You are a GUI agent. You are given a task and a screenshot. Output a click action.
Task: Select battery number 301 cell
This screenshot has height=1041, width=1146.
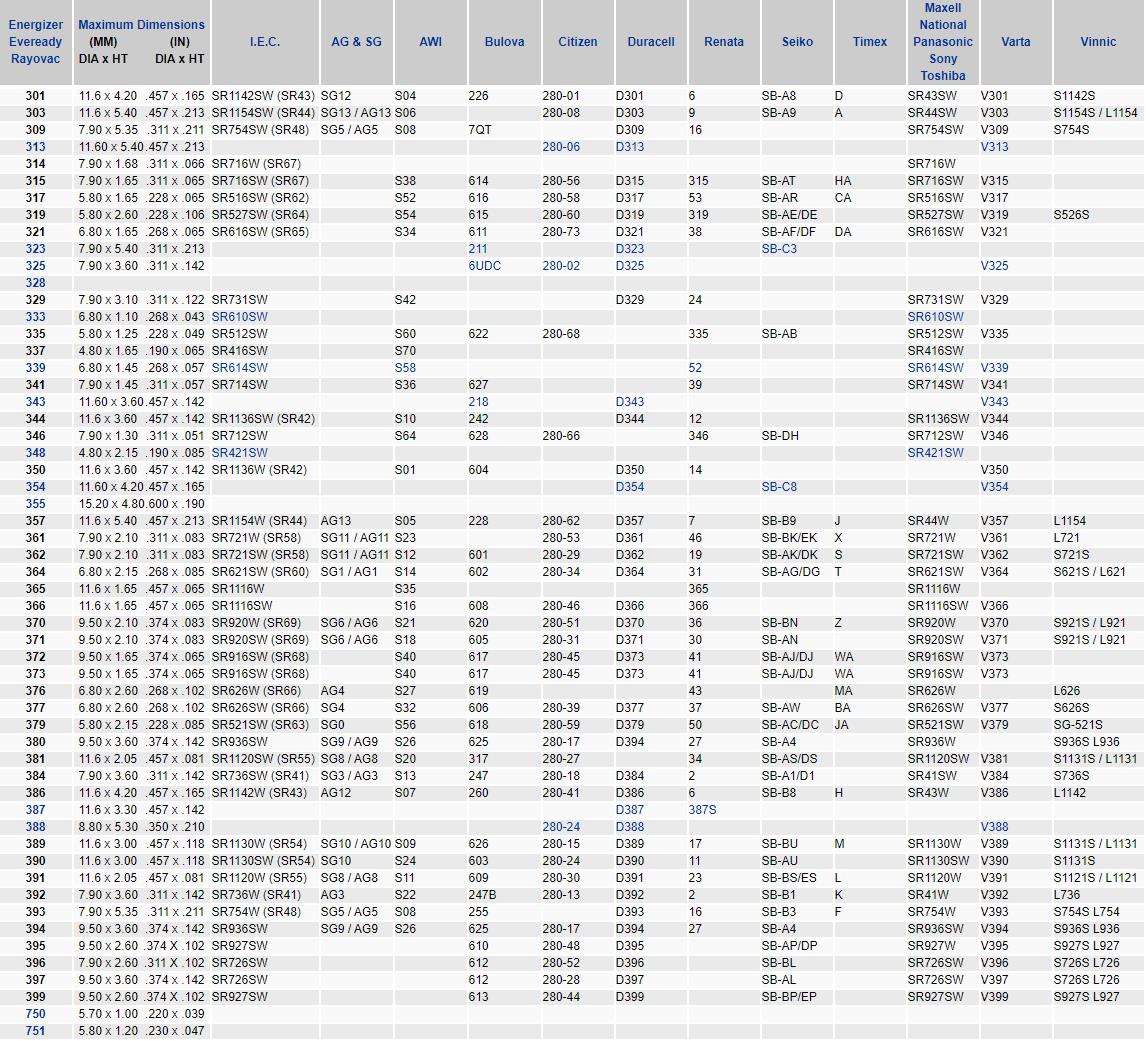tap(35, 96)
